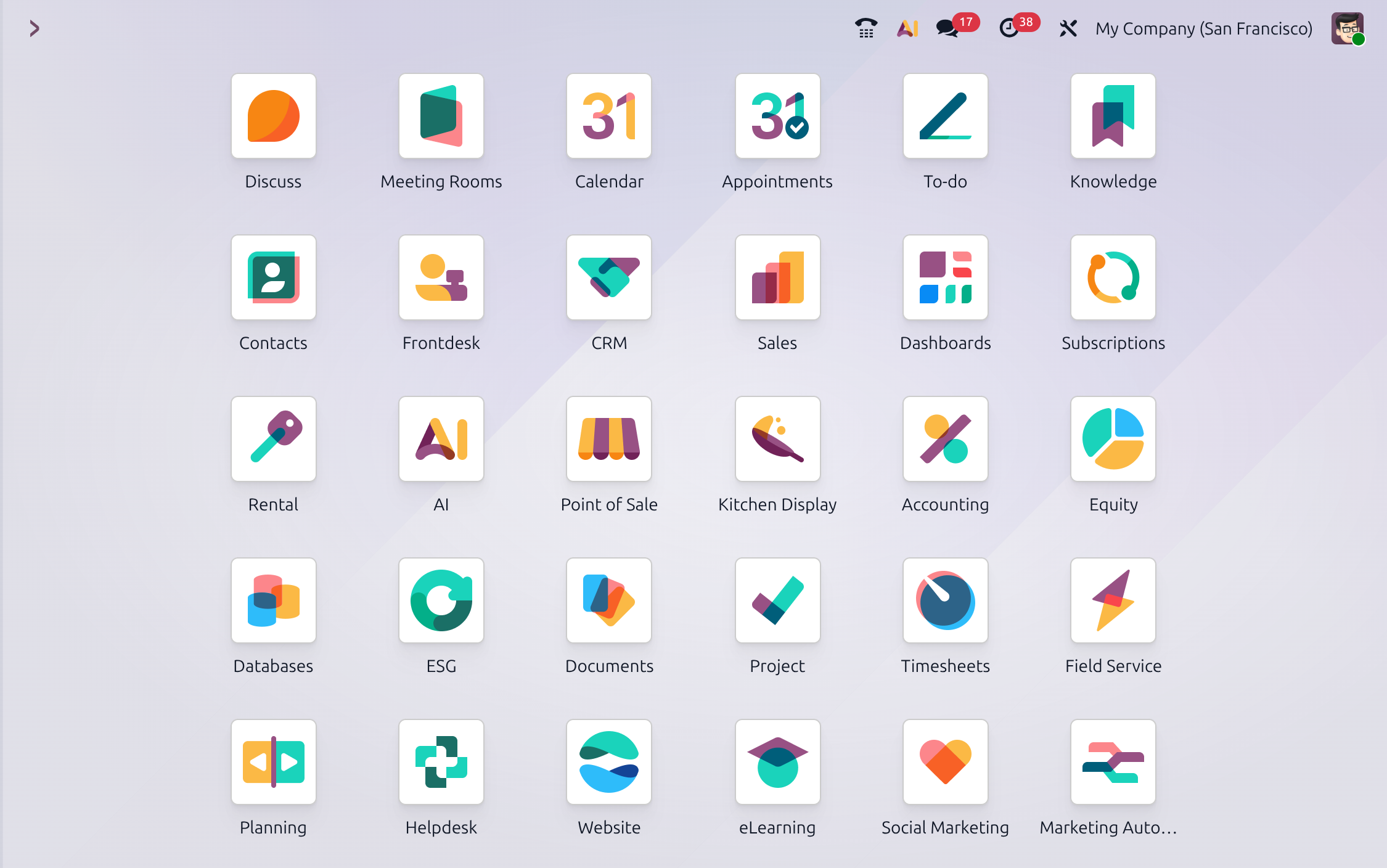The image size is (1387, 868).
Task: Open the company switcher My Company (San Francisco)
Action: coord(1203,28)
